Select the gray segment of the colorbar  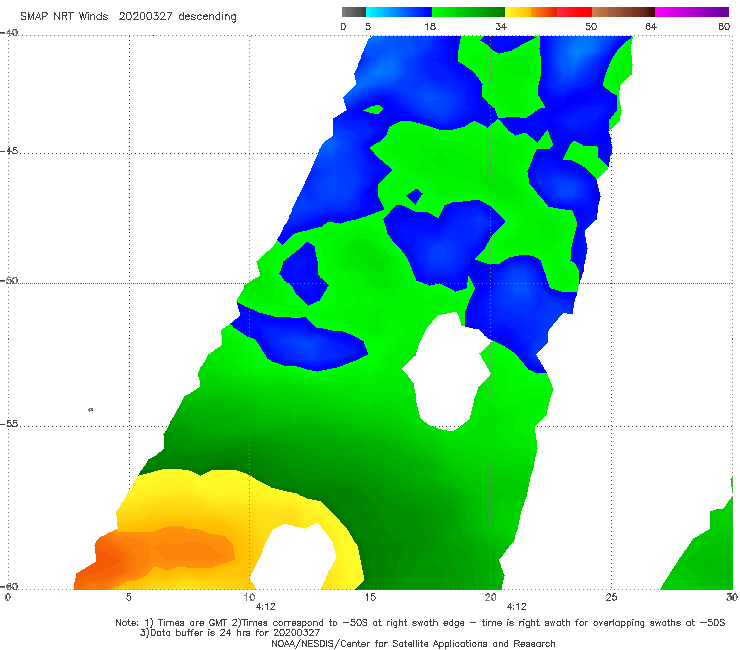tap(353, 12)
